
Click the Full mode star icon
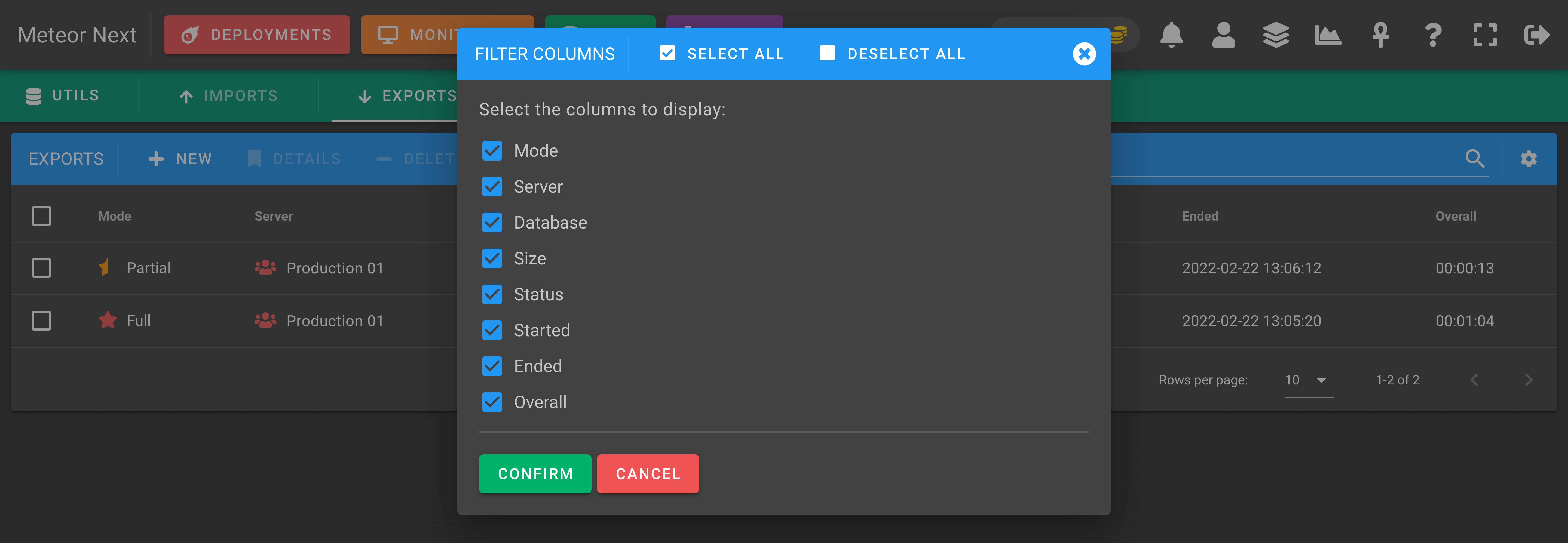[108, 320]
